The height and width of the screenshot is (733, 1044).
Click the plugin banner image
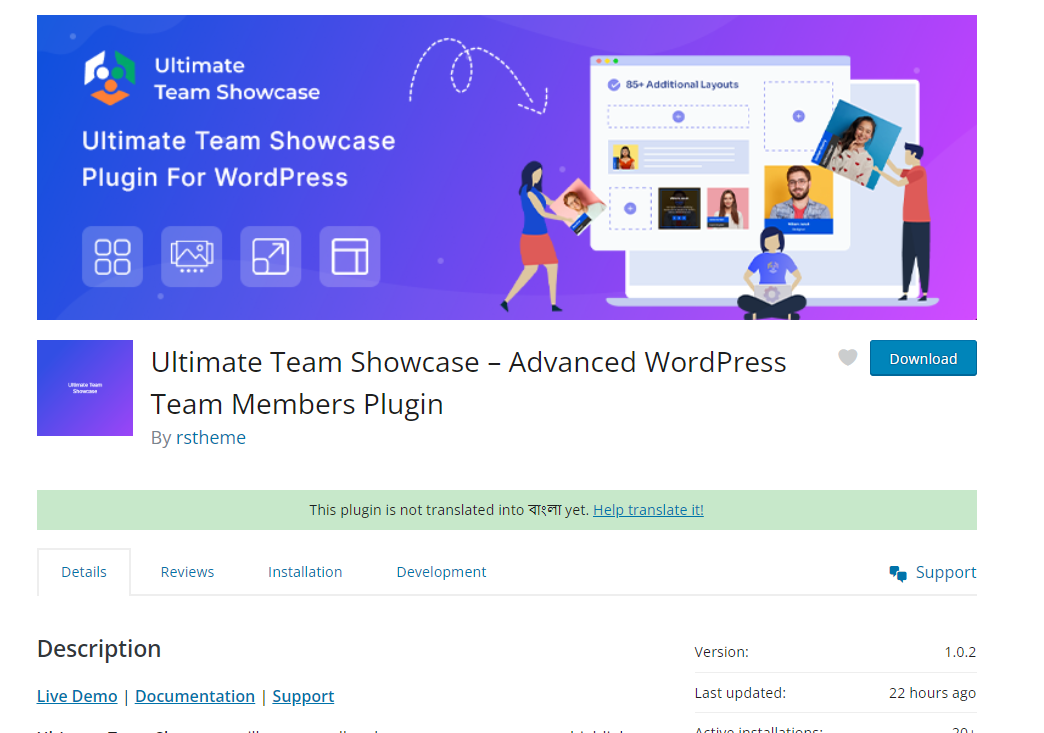point(507,167)
